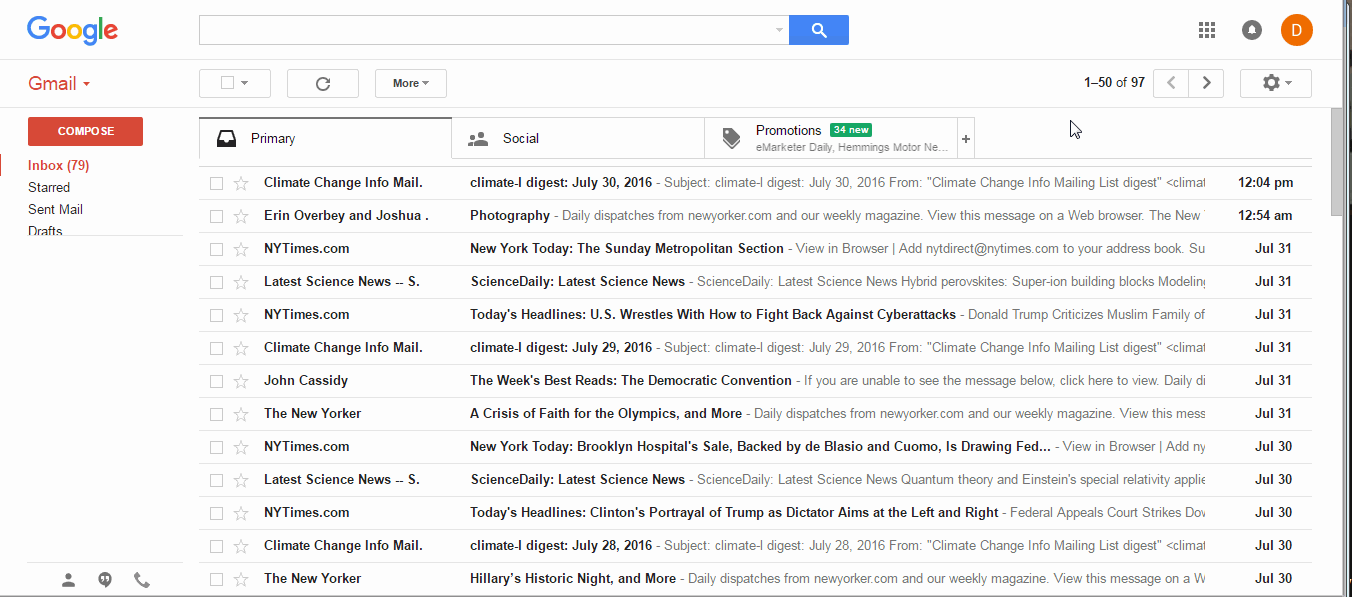The width and height of the screenshot is (1352, 597).
Task: Tick checkbox for Erin Overbey email
Action: coord(216,216)
